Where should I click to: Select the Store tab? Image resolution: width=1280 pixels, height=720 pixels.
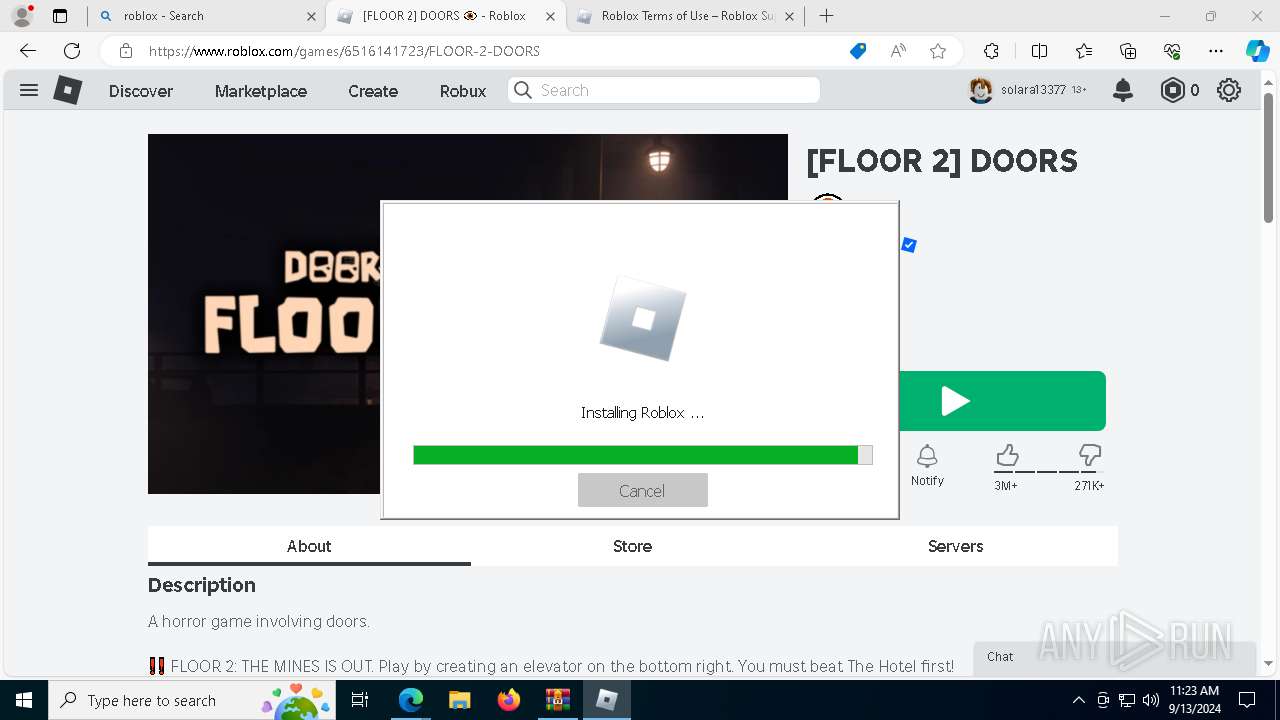(632, 546)
